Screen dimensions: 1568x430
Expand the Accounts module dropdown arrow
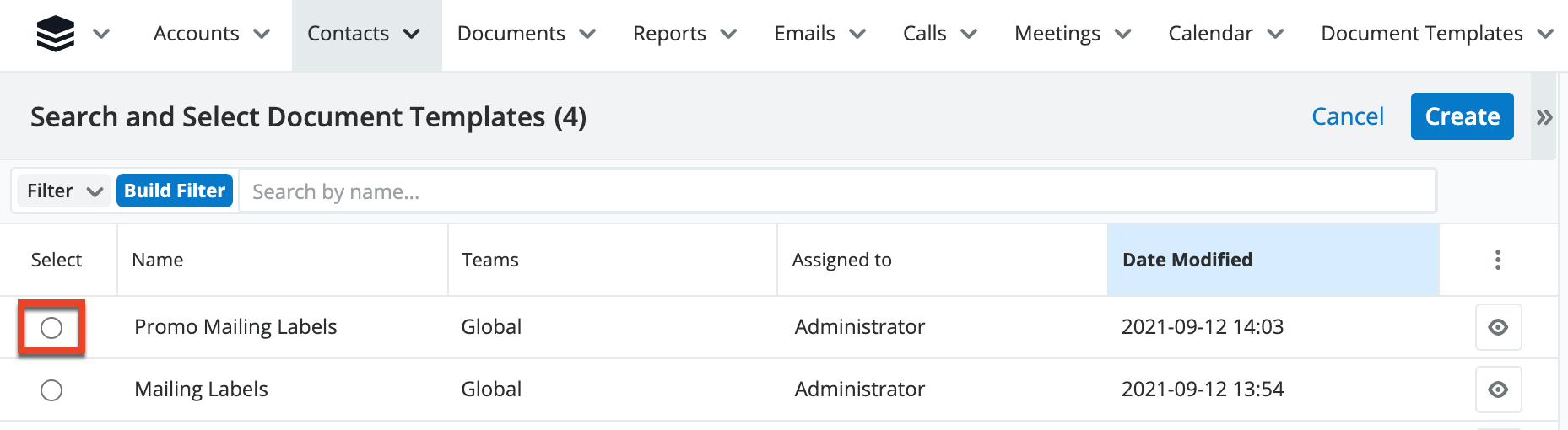point(262,34)
